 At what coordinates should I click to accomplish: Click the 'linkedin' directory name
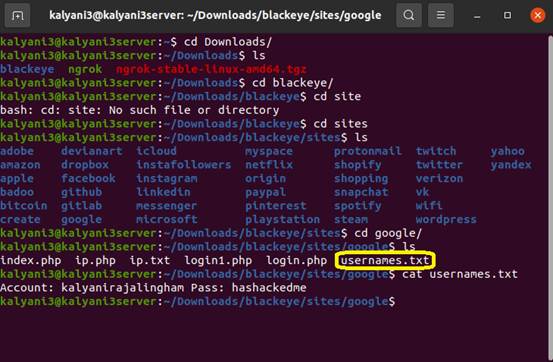tap(163, 192)
